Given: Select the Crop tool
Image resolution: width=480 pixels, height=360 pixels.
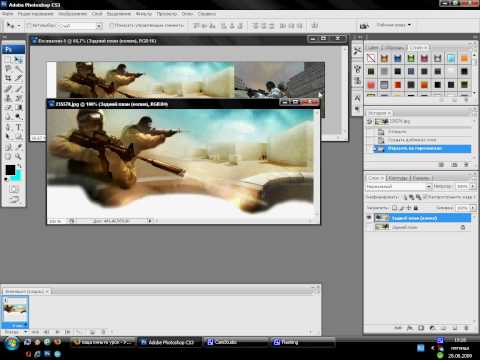Looking at the screenshot, I should point(8,78).
